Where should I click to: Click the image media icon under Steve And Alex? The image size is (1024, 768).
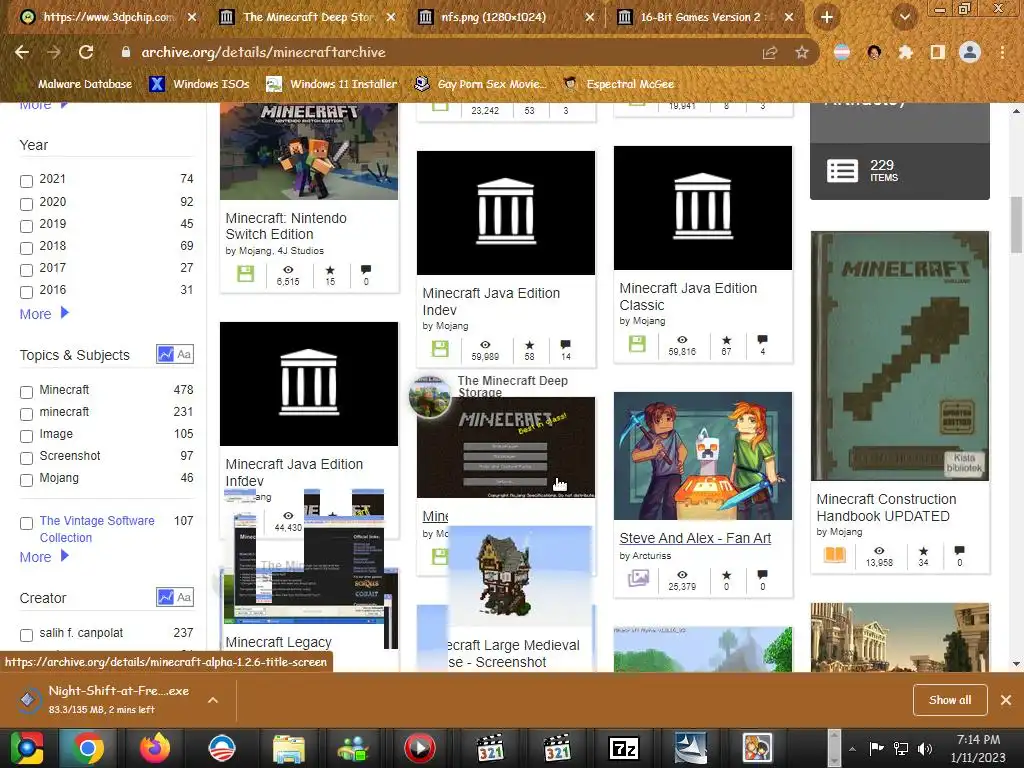tap(638, 577)
